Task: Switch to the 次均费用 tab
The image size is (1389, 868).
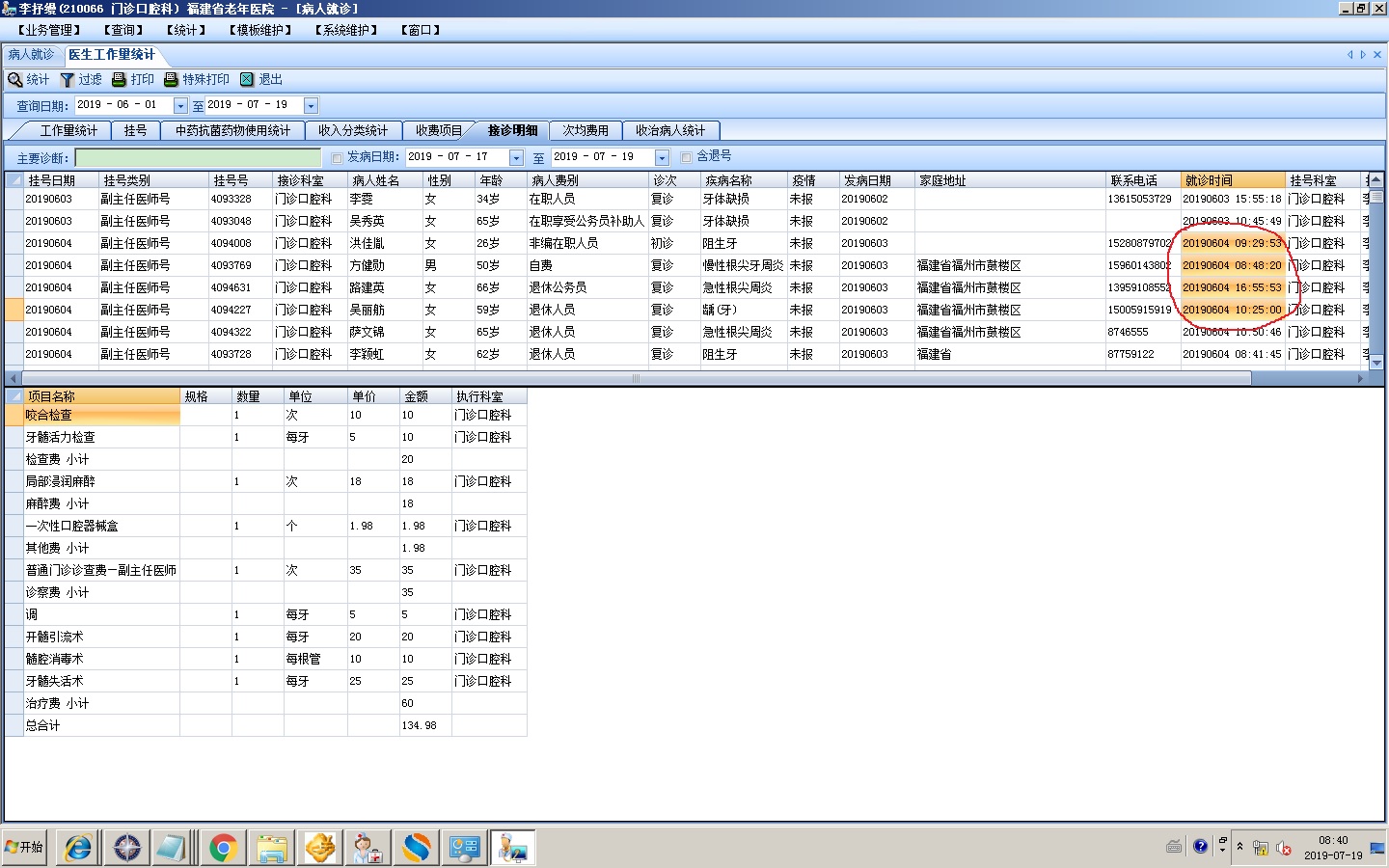Action: (586, 130)
